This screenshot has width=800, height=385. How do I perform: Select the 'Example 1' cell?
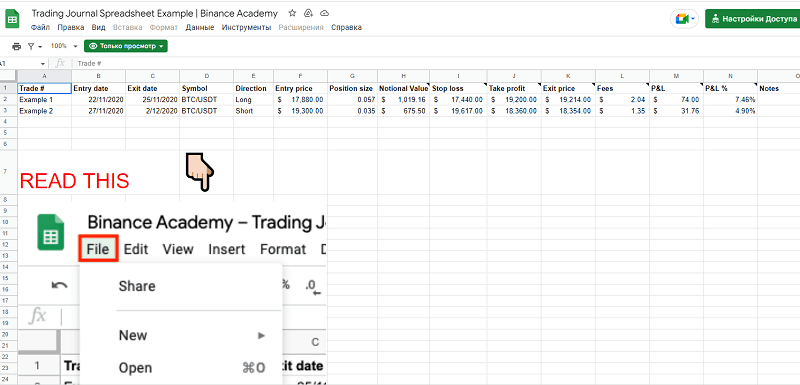pyautogui.click(x=44, y=99)
